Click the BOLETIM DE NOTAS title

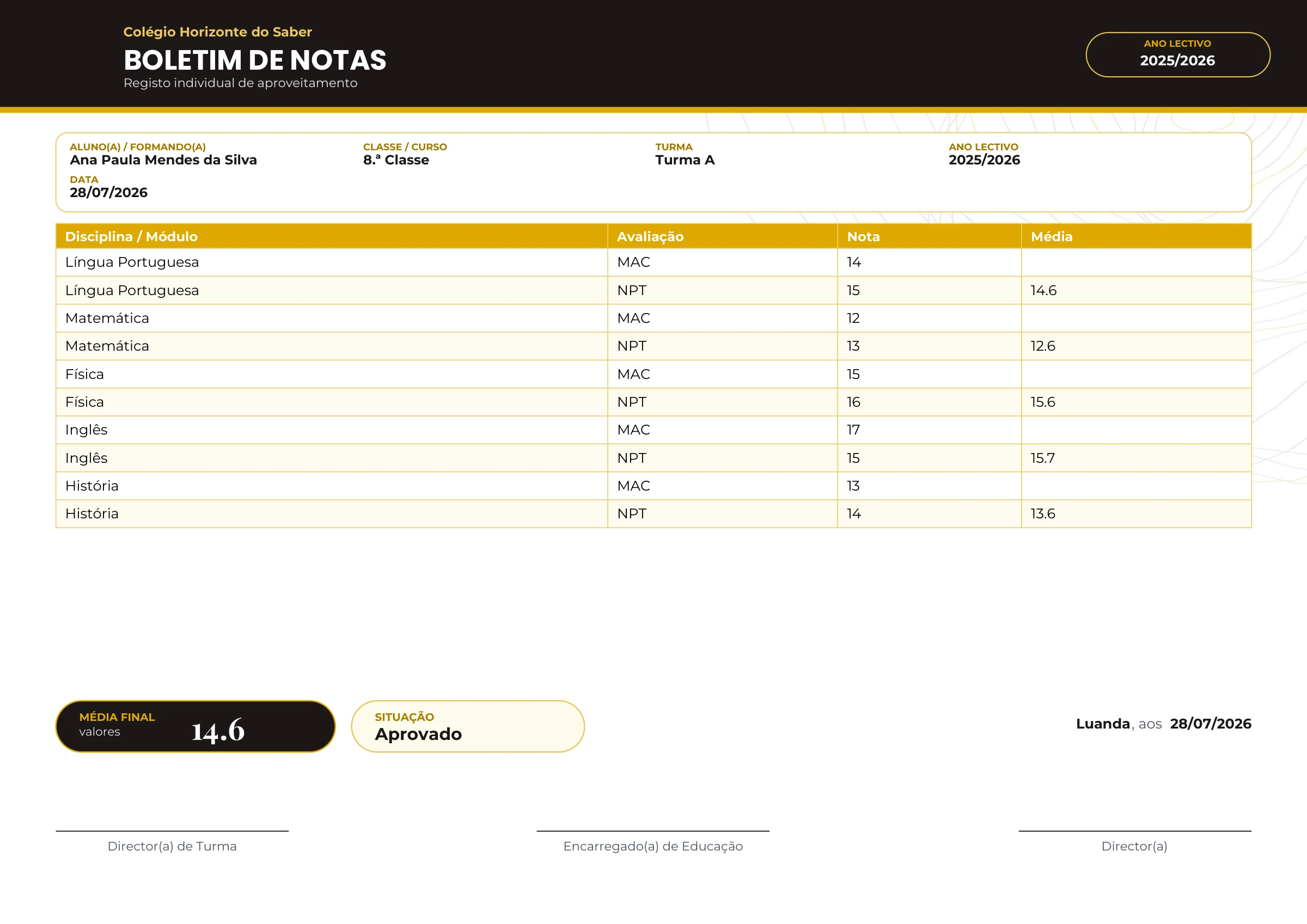254,60
